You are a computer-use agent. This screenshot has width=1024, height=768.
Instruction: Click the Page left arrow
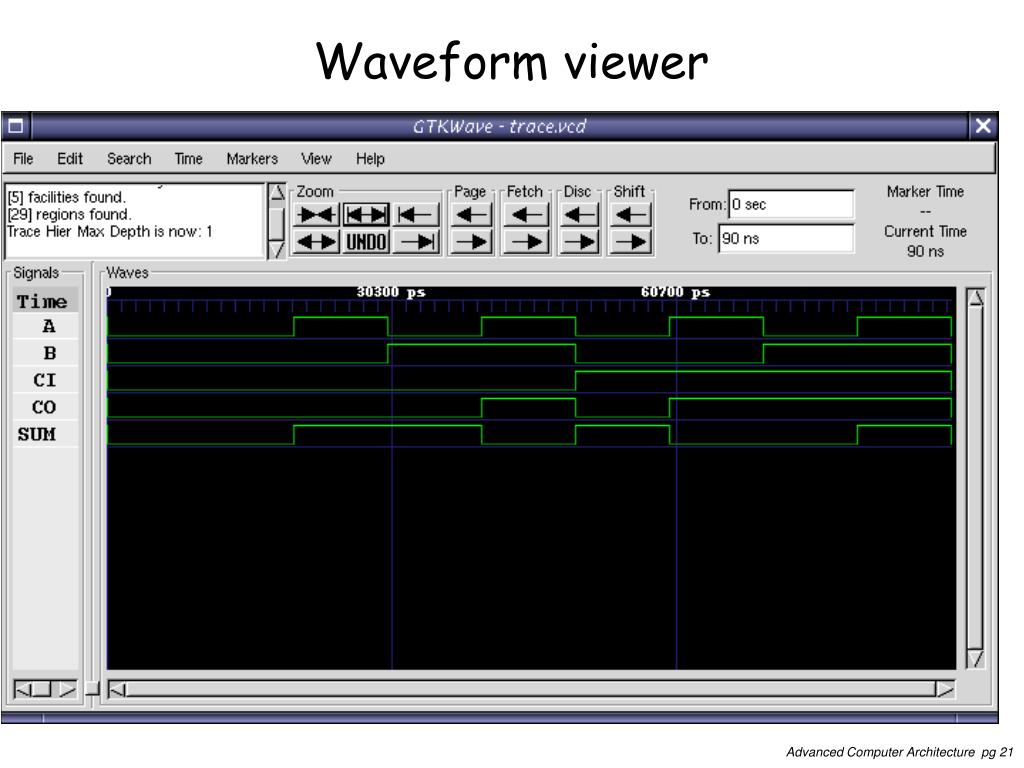click(471, 215)
